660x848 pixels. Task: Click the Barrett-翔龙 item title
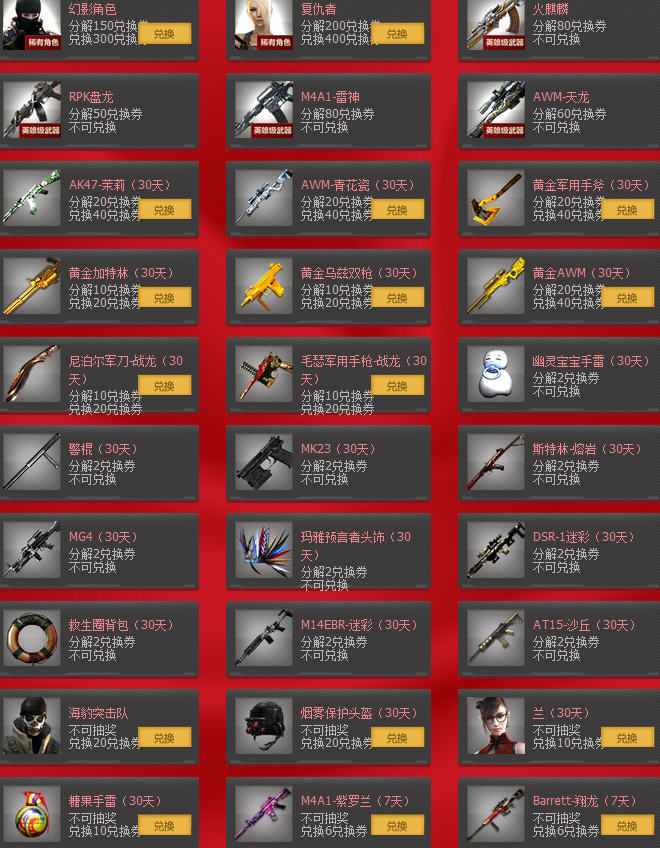click(584, 801)
